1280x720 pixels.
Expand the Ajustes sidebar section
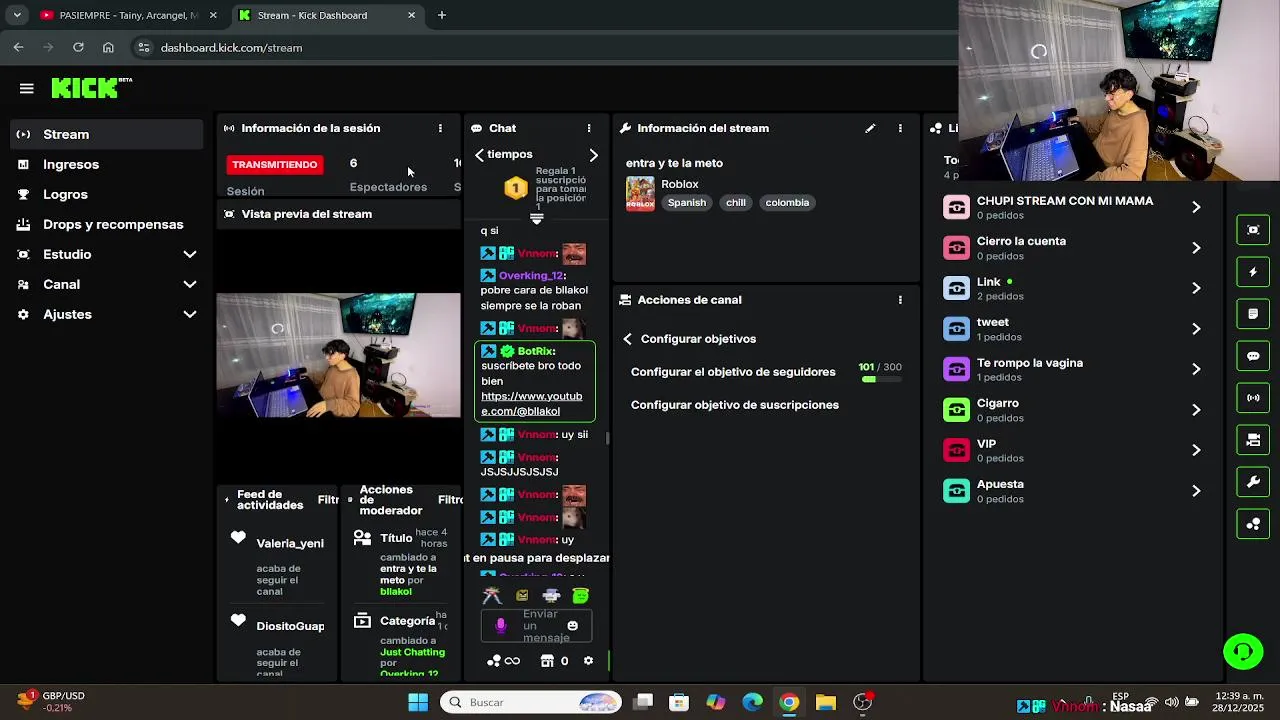coord(106,314)
